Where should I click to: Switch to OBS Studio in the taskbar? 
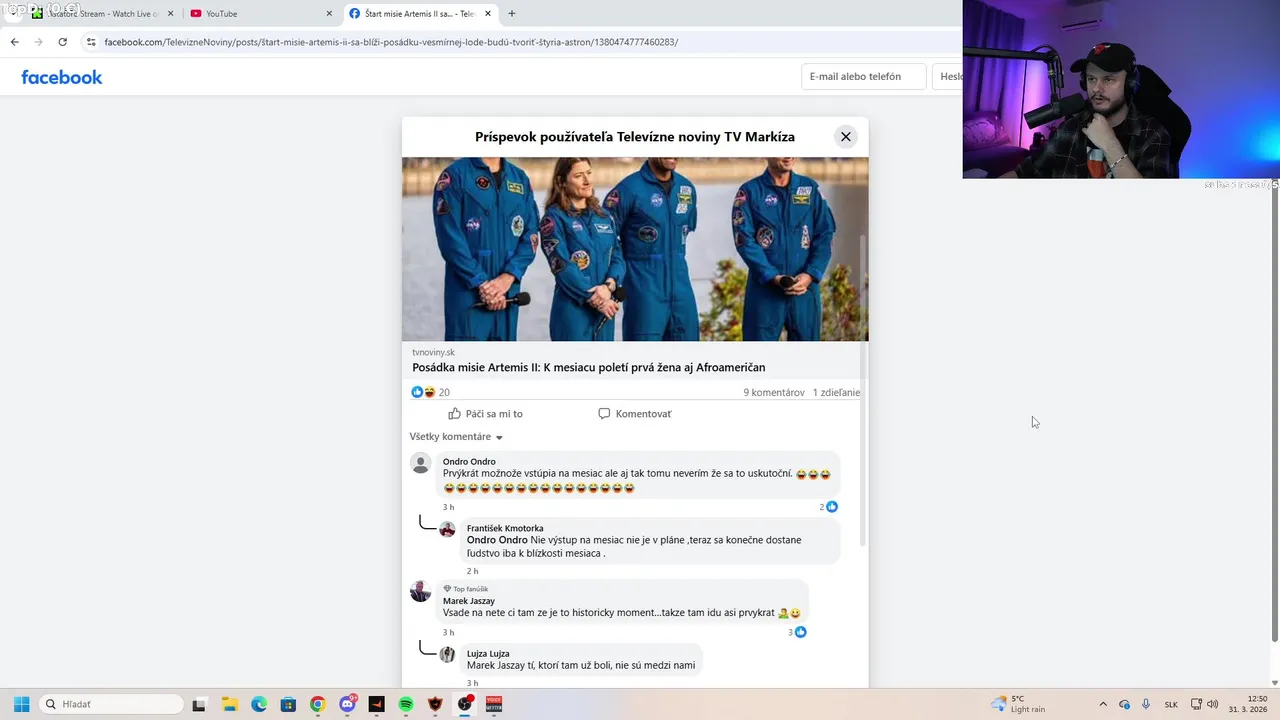[465, 704]
